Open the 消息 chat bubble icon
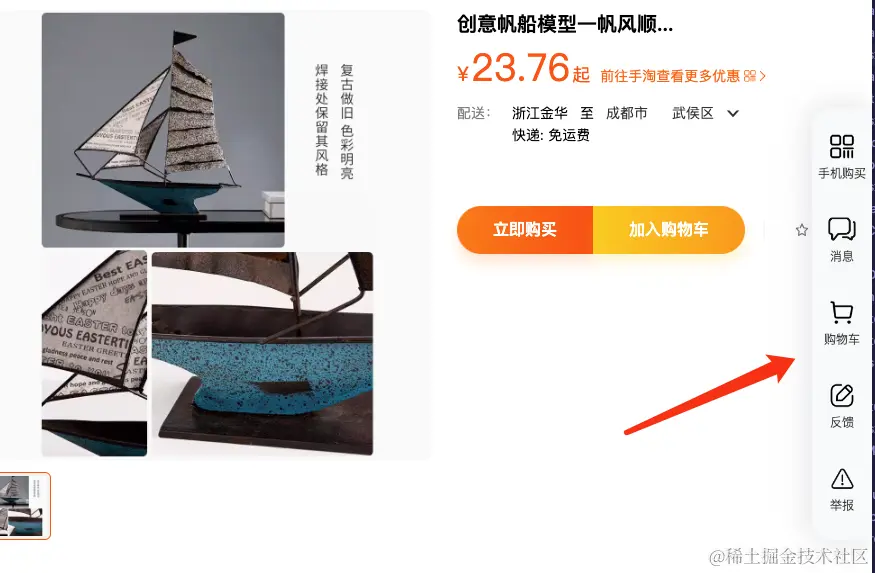 (x=842, y=229)
